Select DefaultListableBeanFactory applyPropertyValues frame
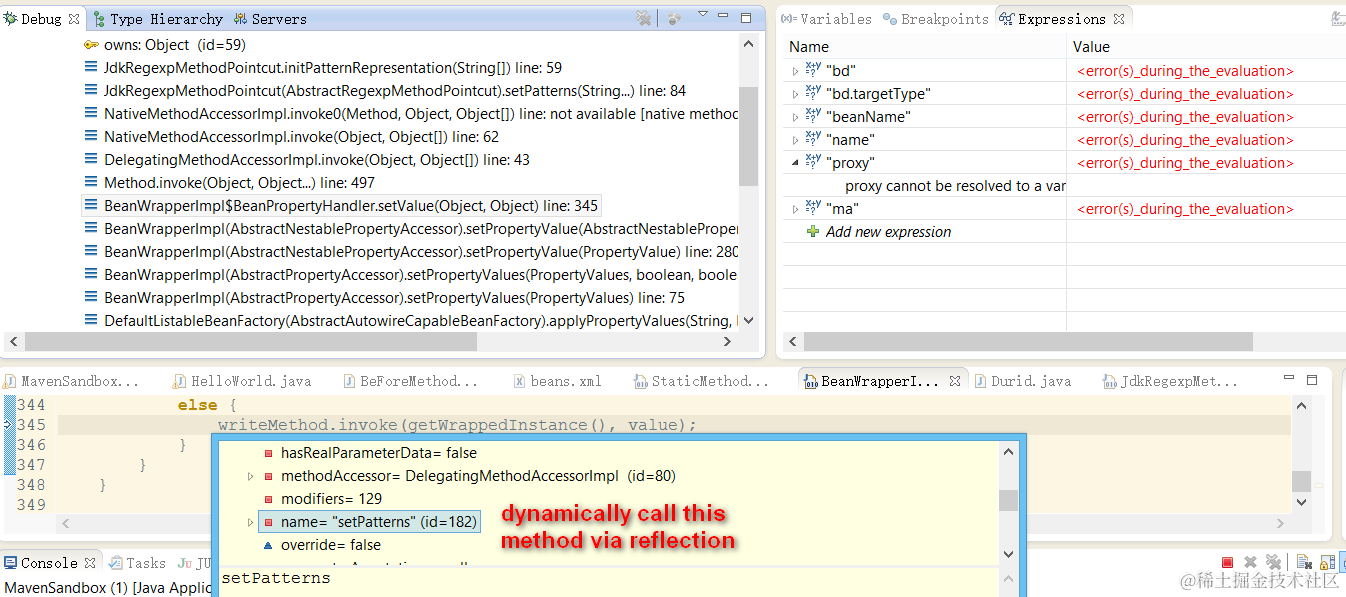 (x=411, y=321)
